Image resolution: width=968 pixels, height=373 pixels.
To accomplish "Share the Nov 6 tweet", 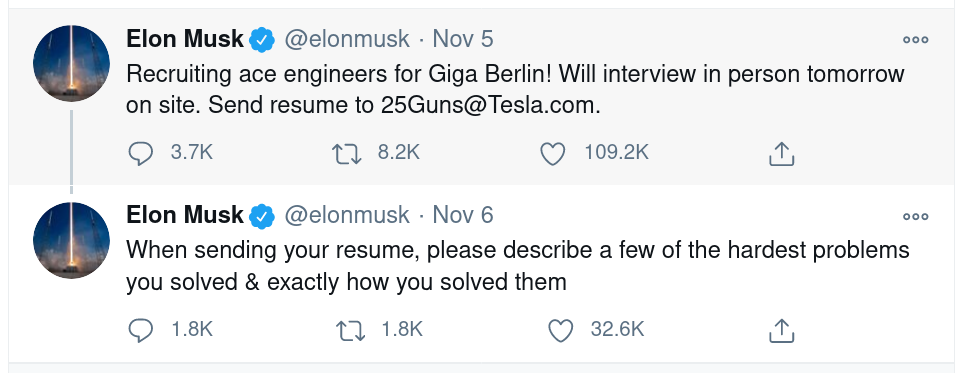I will (781, 330).
